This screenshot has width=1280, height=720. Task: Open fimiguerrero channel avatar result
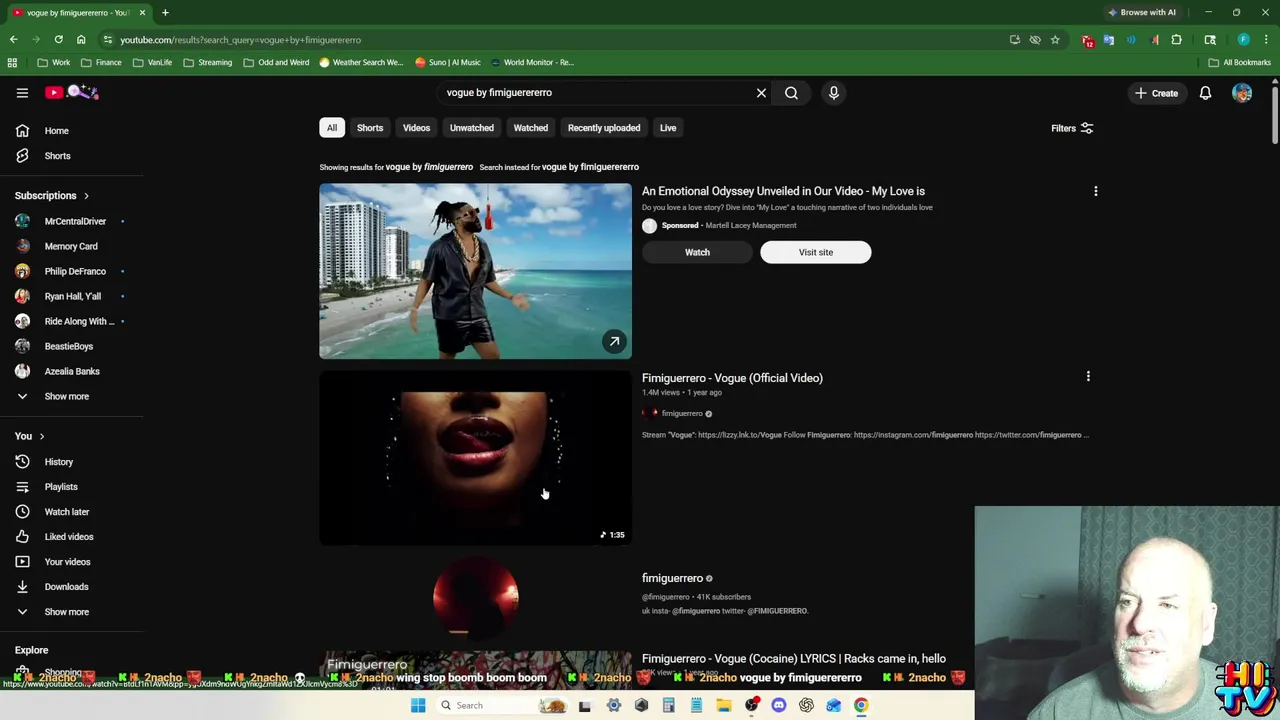click(476, 597)
